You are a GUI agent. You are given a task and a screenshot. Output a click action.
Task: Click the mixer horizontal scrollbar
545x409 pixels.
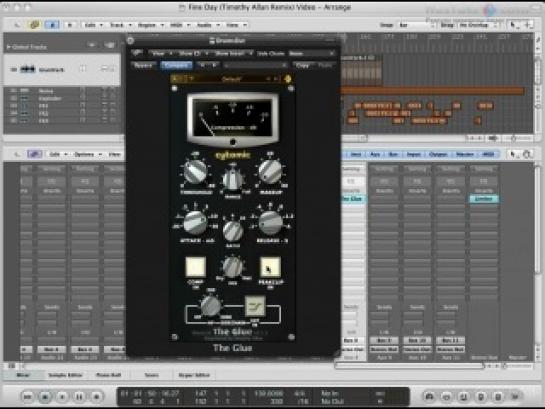point(409,366)
